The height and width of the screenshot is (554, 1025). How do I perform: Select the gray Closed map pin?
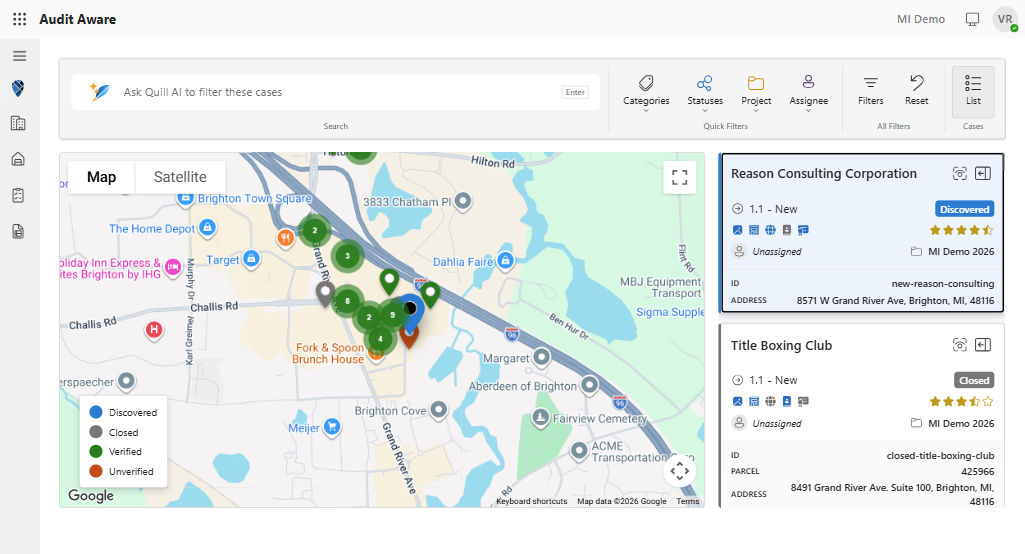click(x=325, y=294)
